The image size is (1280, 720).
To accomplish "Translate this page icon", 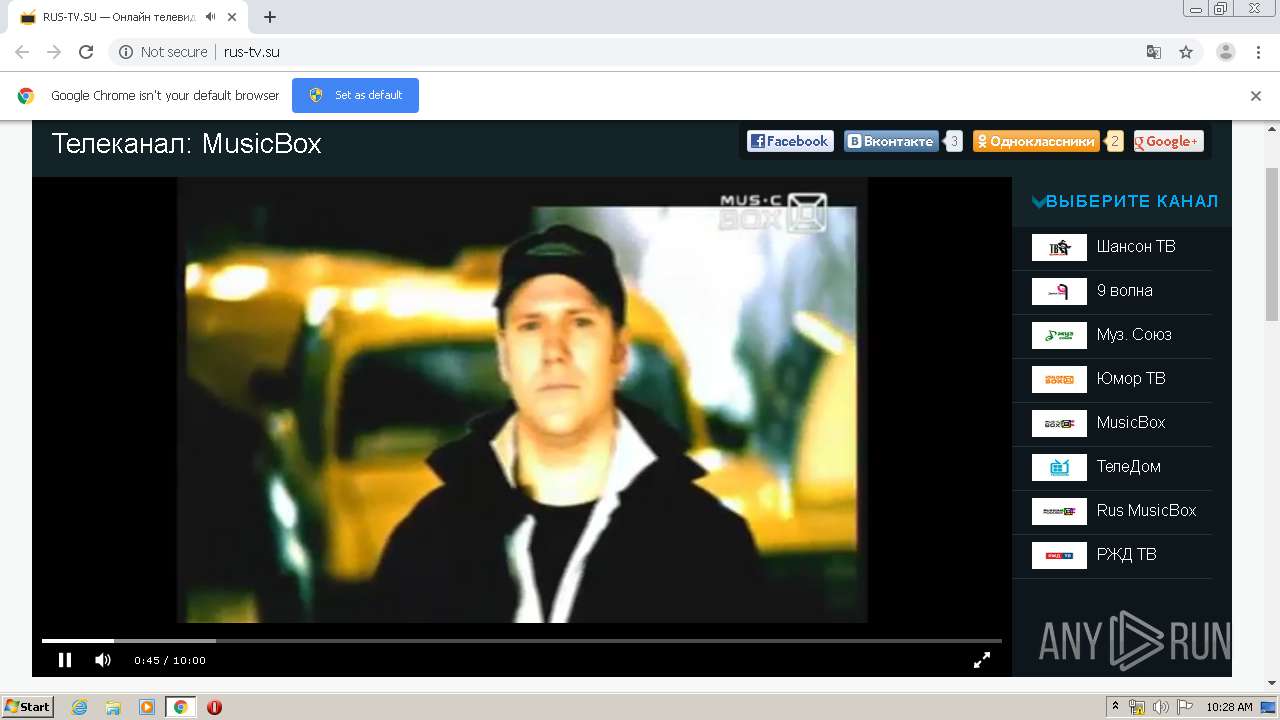I will (x=1154, y=52).
